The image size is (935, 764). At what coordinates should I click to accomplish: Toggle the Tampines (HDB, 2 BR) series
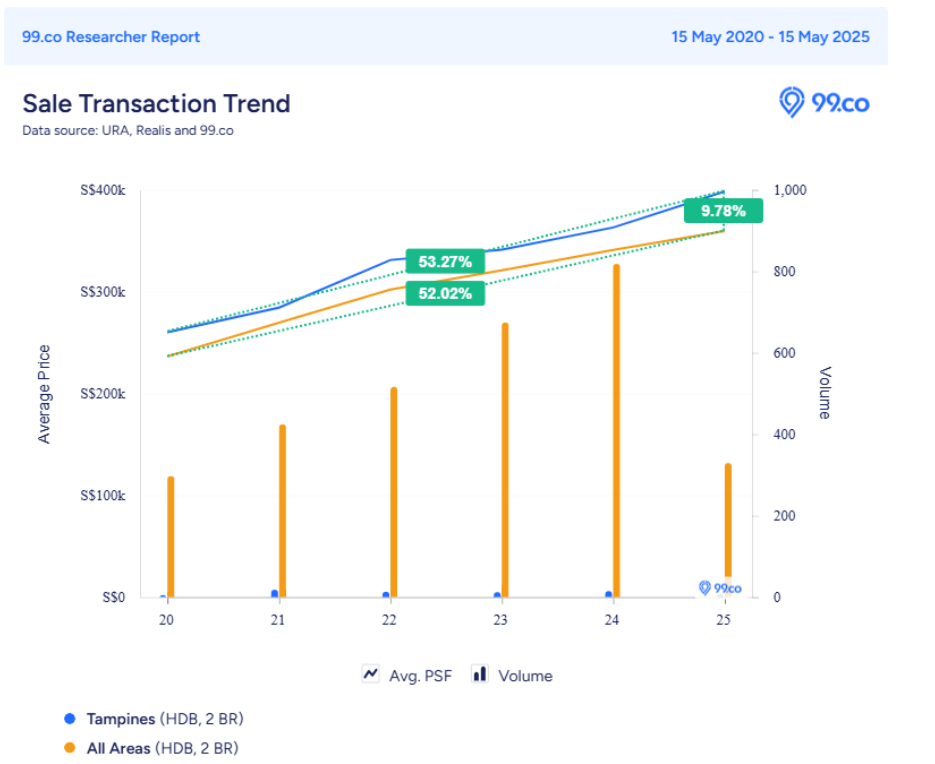(165, 719)
